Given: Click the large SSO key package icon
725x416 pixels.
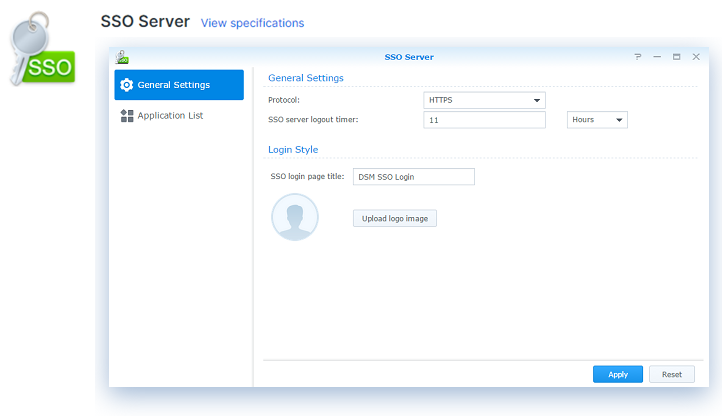Looking at the screenshot, I should [43, 49].
